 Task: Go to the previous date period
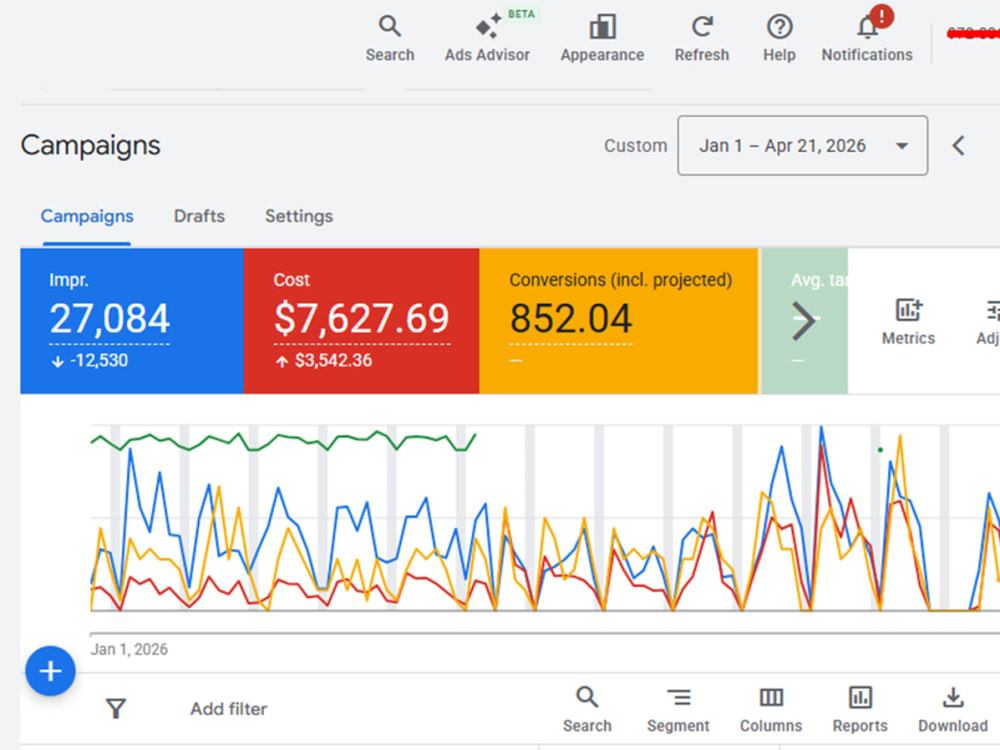click(x=958, y=145)
